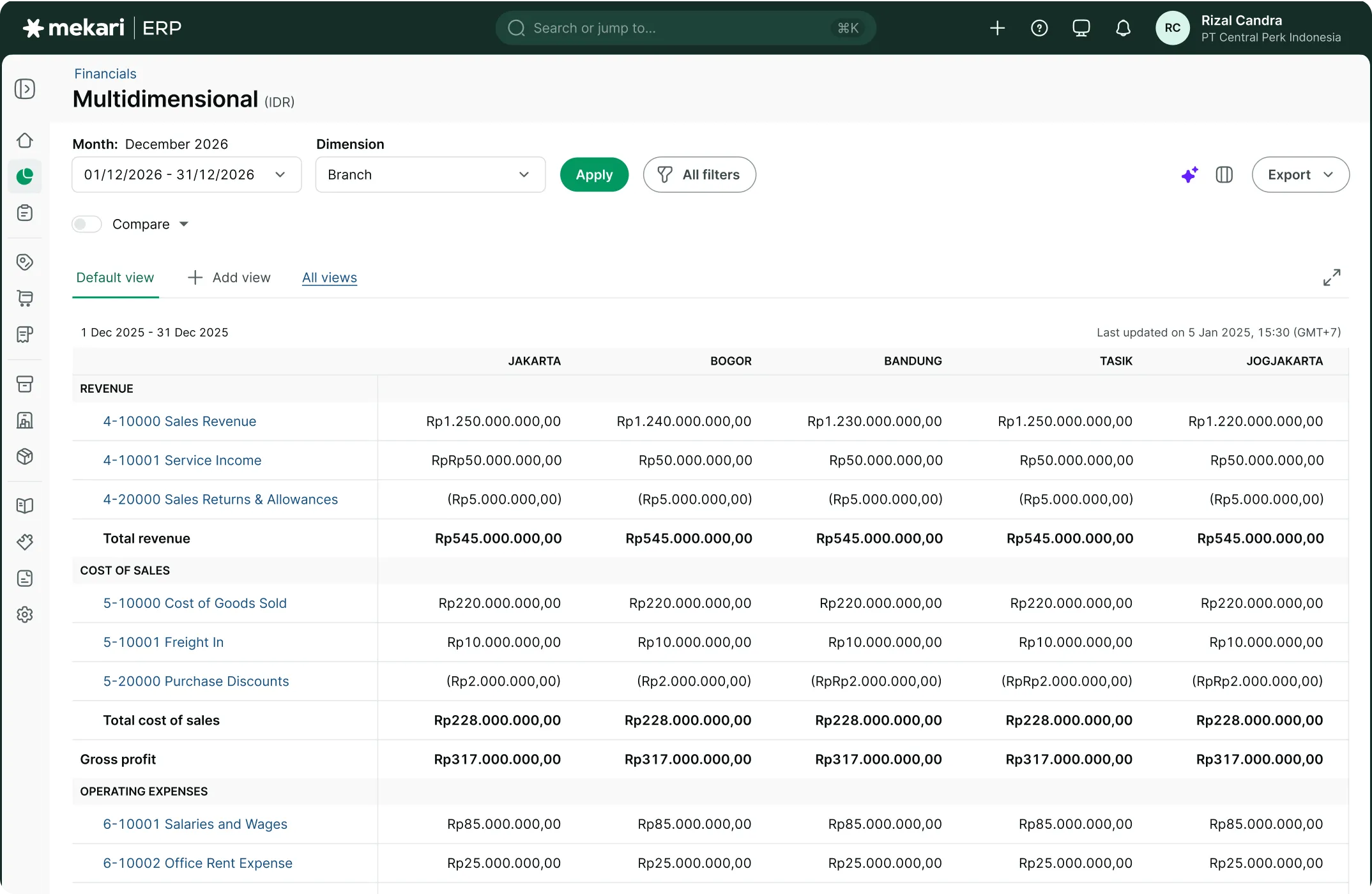
Task: Open the Export dropdown
Action: (x=1300, y=174)
